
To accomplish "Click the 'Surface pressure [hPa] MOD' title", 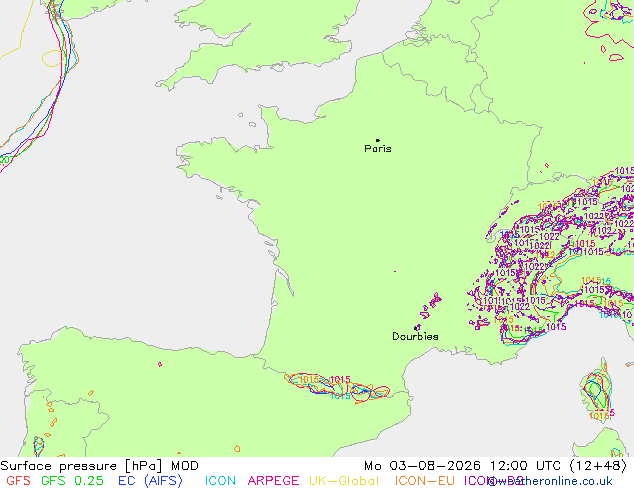I will click(x=99, y=466).
